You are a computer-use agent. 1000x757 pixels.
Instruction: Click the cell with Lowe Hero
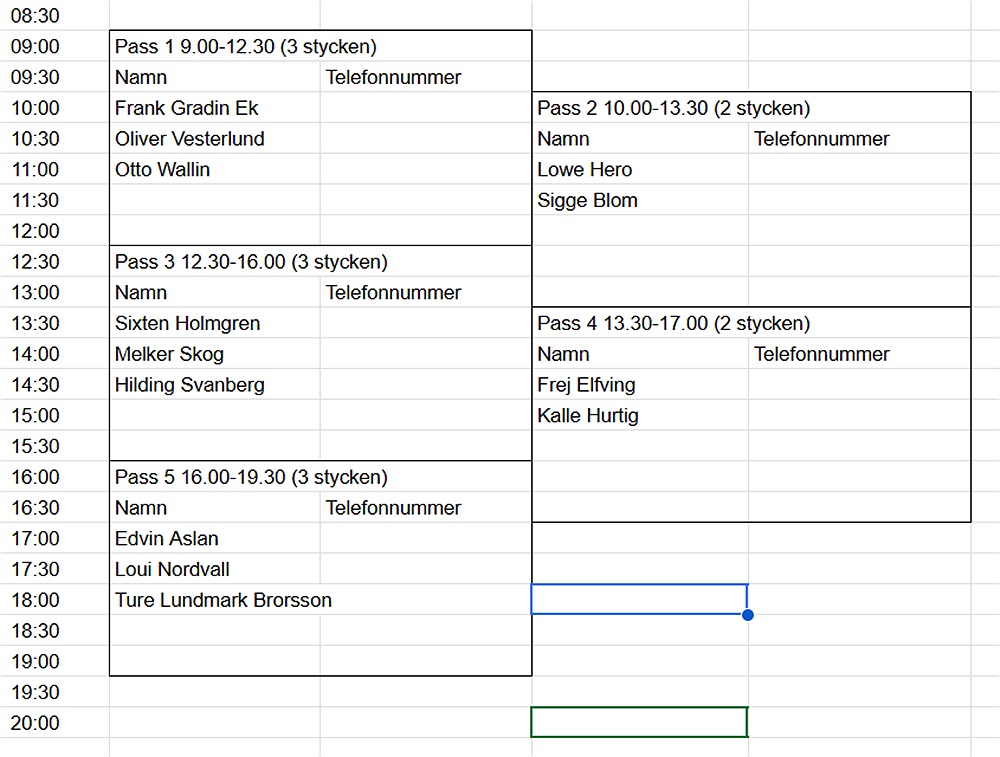pos(585,170)
